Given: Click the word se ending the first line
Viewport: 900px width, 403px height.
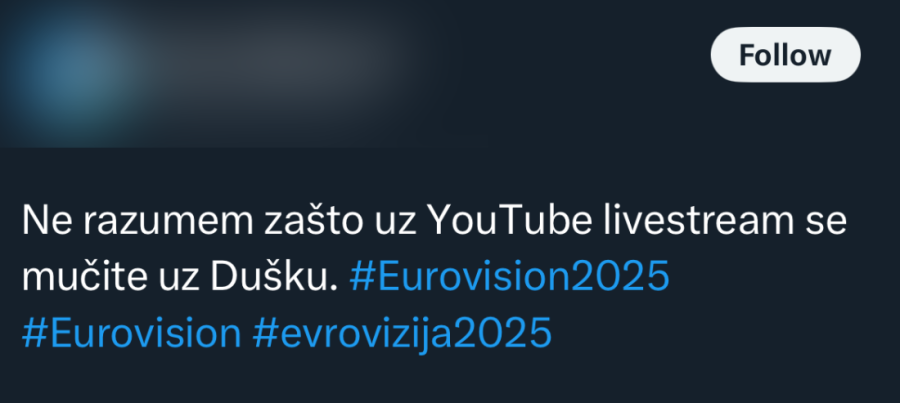Looking at the screenshot, I should coord(826,222).
